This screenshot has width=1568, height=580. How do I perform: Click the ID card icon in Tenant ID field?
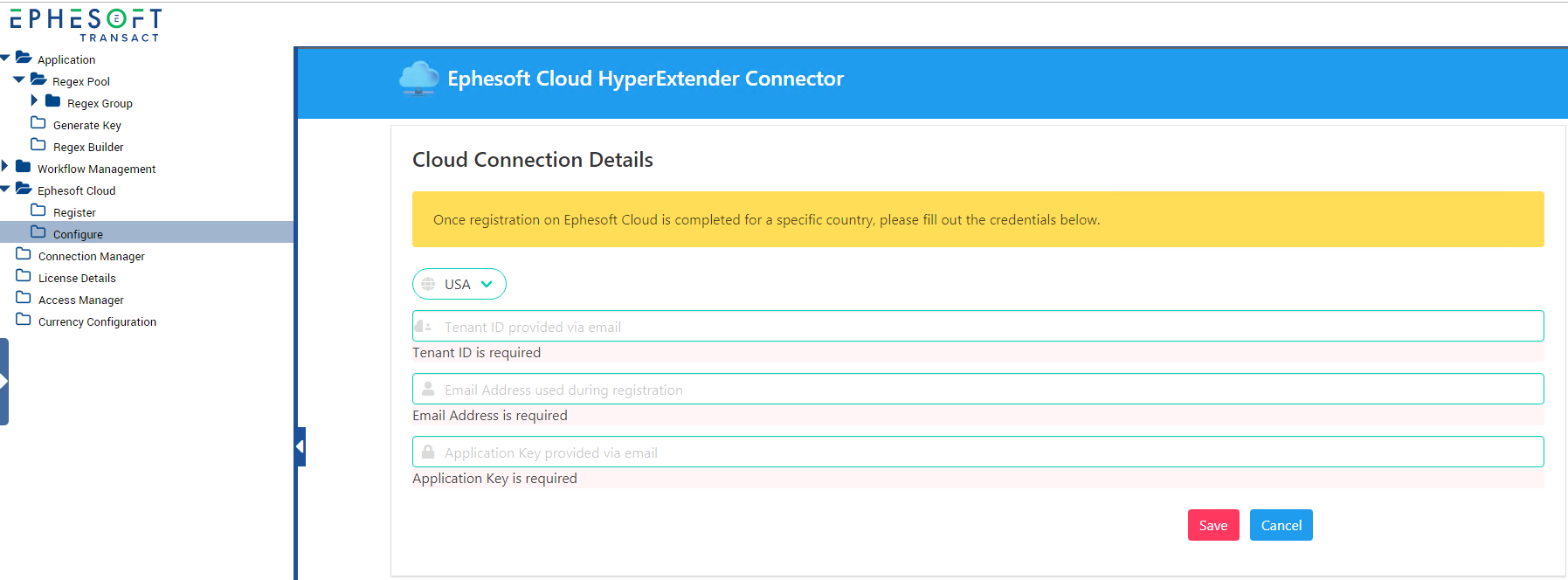pos(424,326)
